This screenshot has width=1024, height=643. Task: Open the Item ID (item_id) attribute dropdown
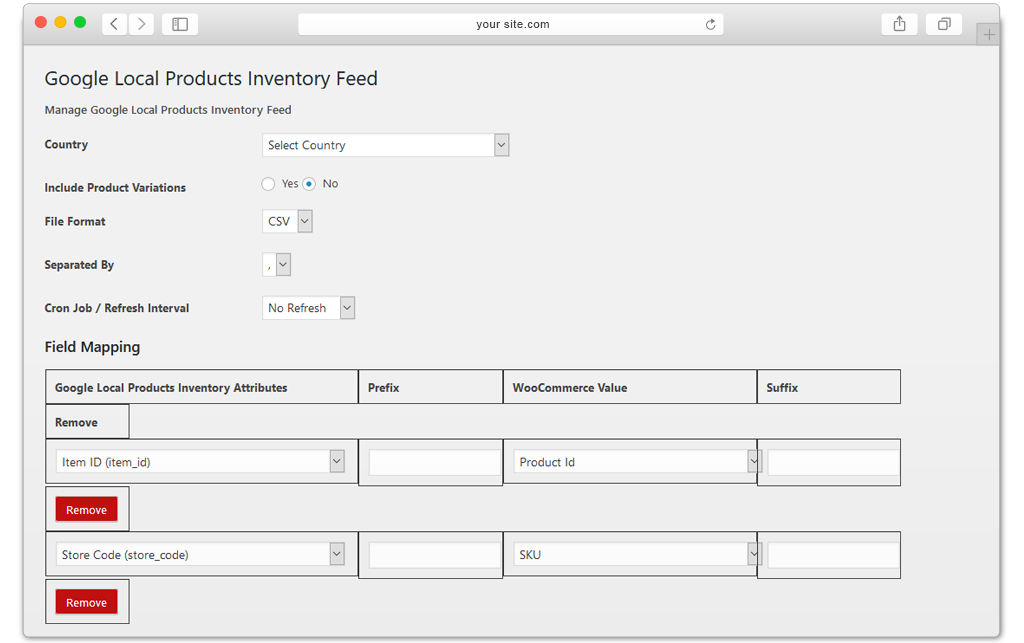coord(200,462)
